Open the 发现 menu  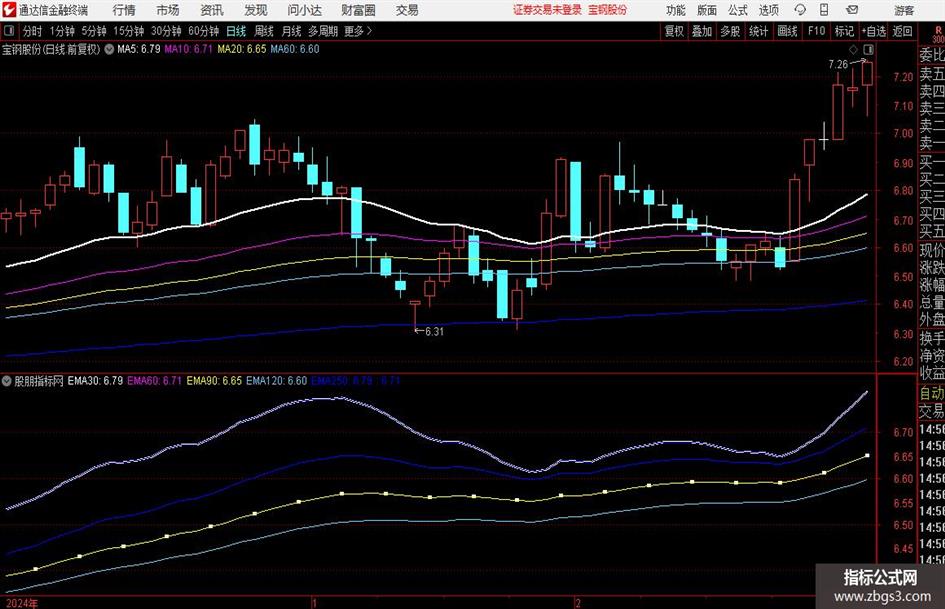(256, 10)
